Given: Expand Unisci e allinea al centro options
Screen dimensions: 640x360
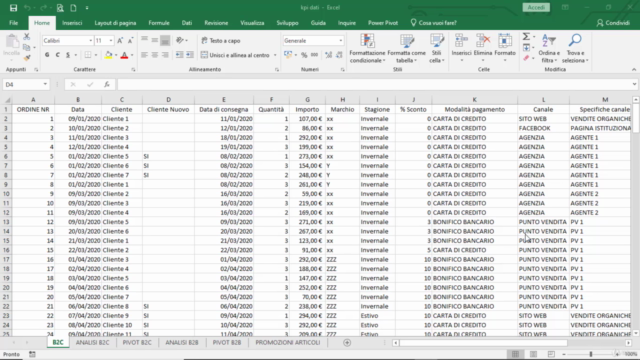Looking at the screenshot, I should coord(275,55).
